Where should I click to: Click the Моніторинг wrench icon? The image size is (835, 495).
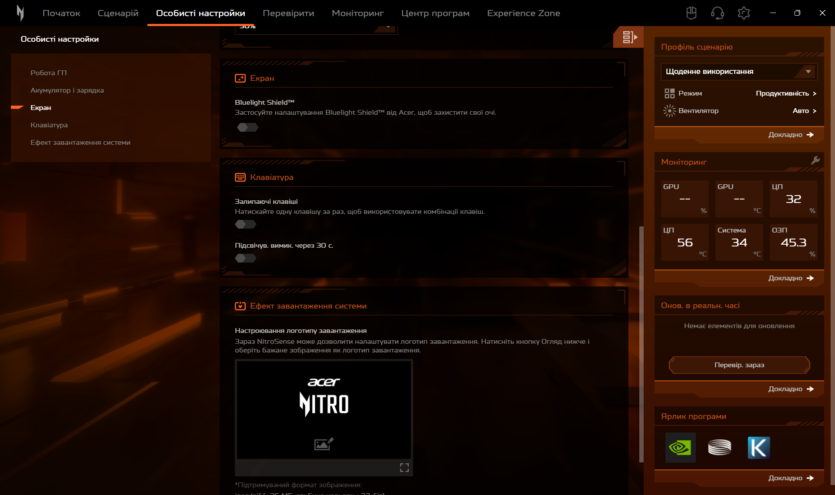pyautogui.click(x=815, y=161)
